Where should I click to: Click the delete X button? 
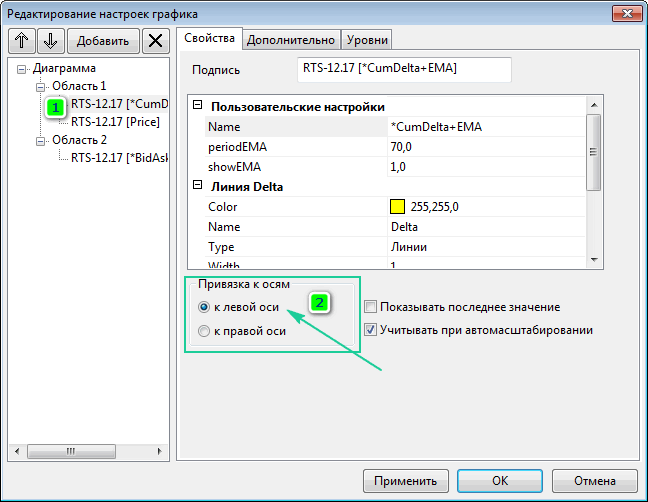tap(155, 40)
